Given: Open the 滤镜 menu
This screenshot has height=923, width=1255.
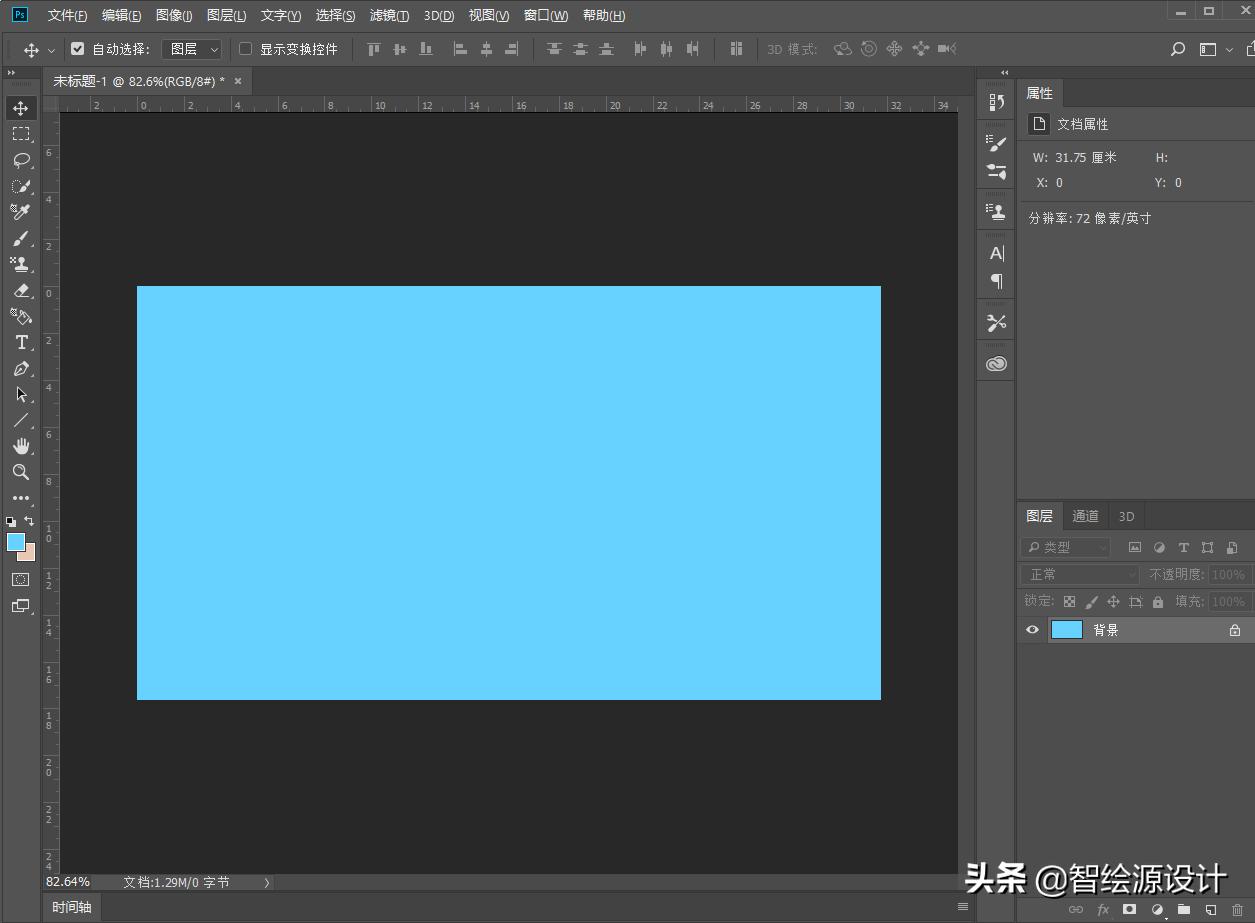Looking at the screenshot, I should tap(389, 15).
